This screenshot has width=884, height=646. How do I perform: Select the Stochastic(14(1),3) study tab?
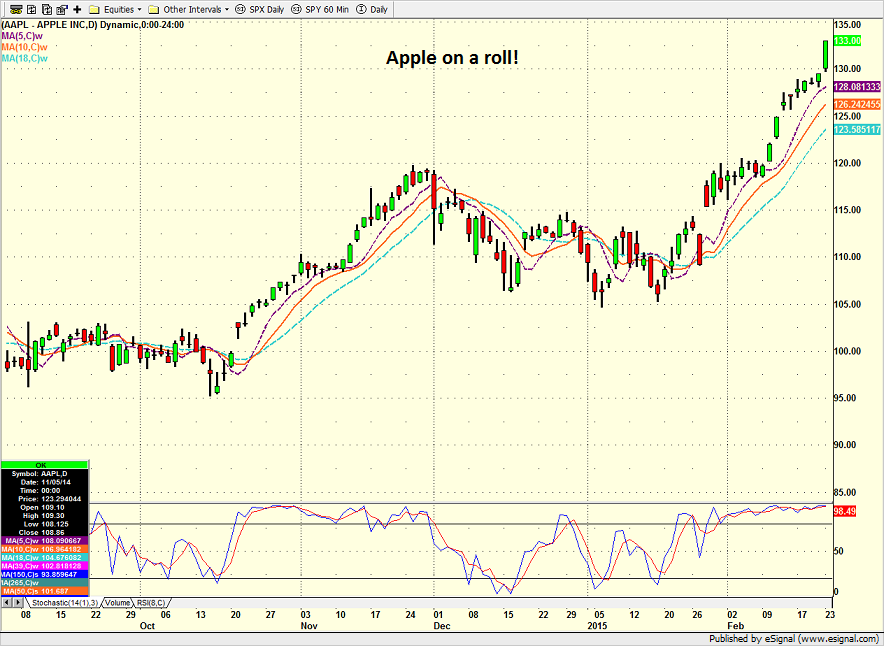[x=65, y=603]
